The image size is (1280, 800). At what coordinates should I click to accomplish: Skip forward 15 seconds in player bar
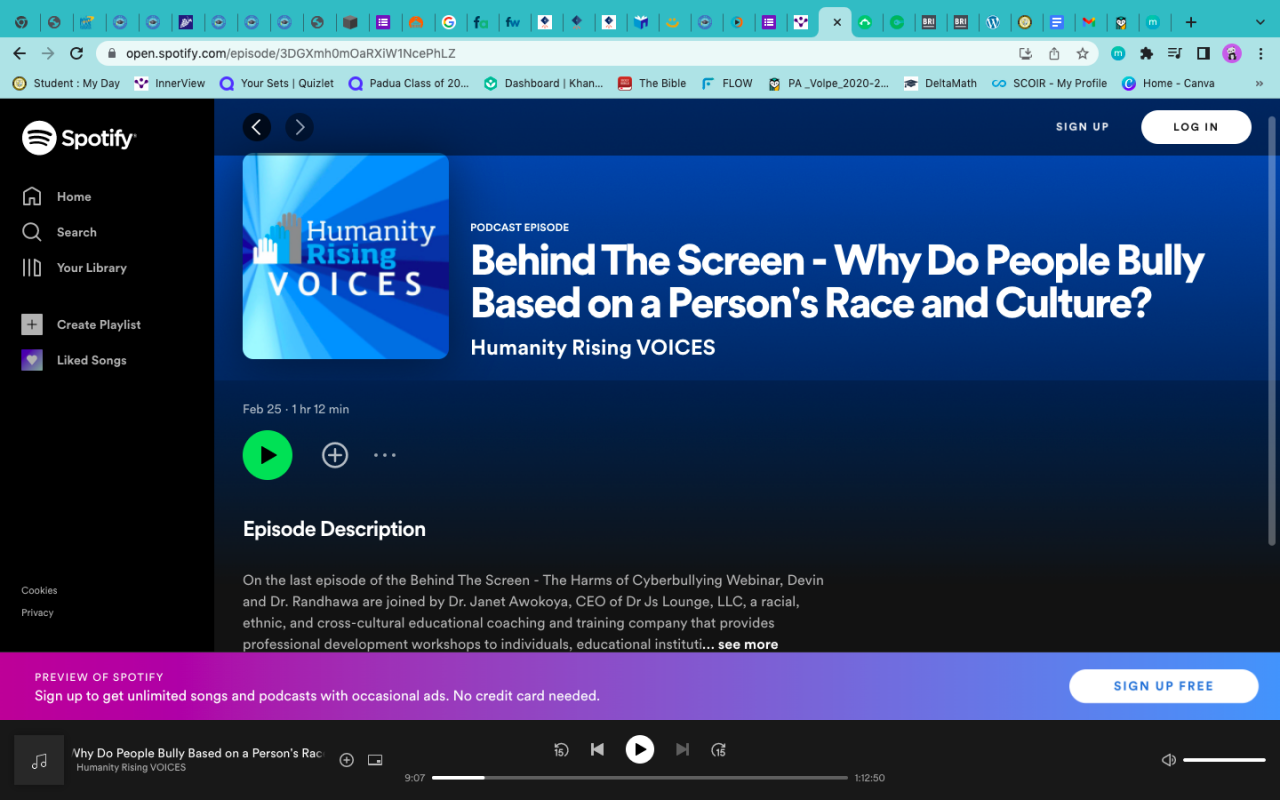pyautogui.click(x=718, y=749)
